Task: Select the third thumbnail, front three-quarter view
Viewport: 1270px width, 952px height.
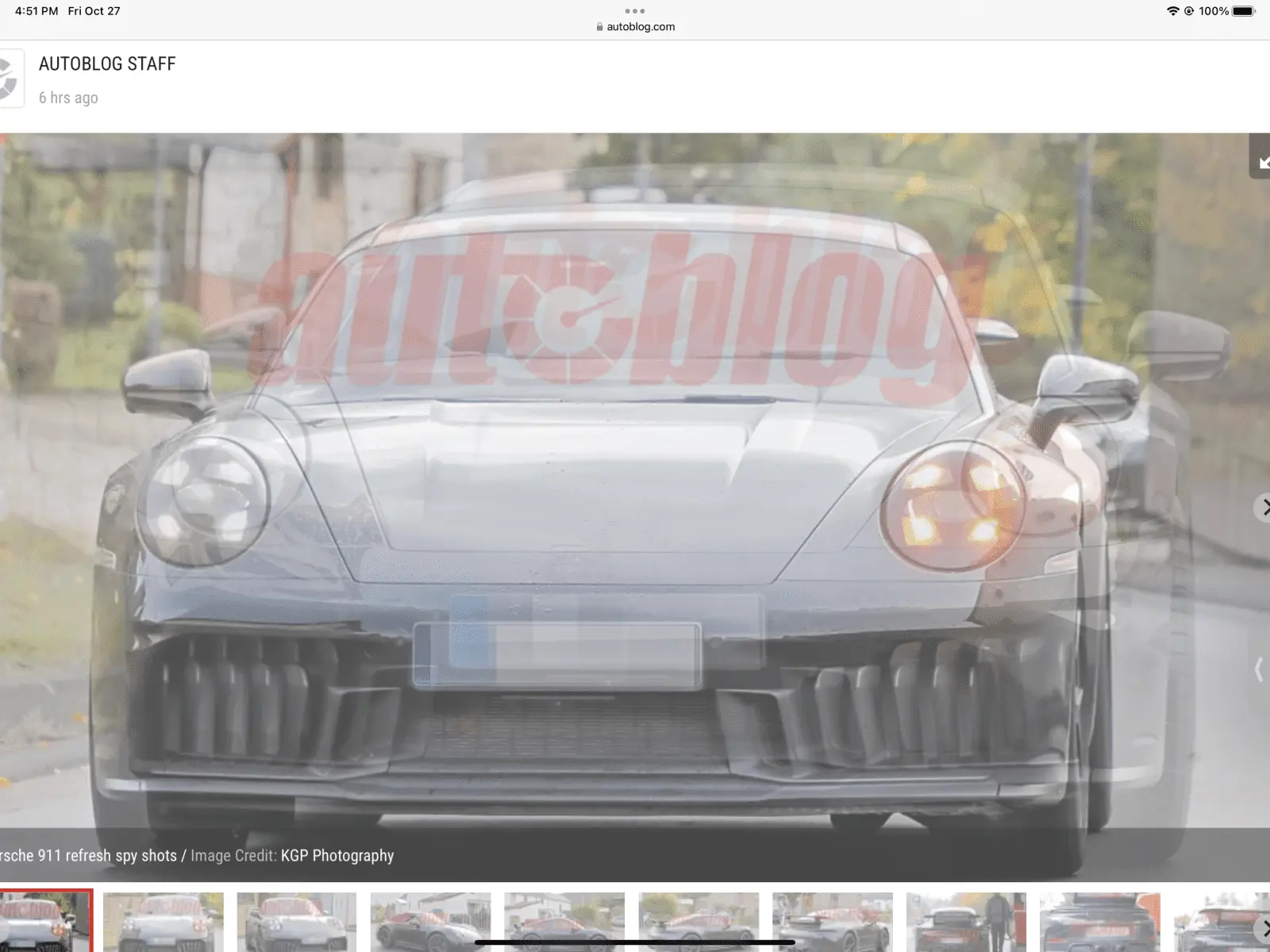Action: [297, 923]
